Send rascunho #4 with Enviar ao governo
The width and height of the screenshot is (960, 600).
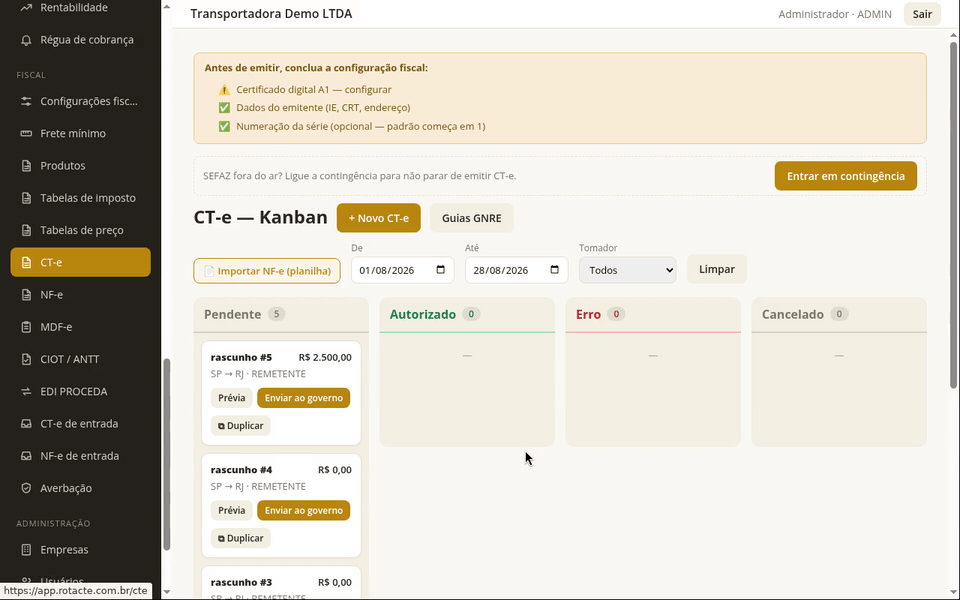click(x=304, y=511)
